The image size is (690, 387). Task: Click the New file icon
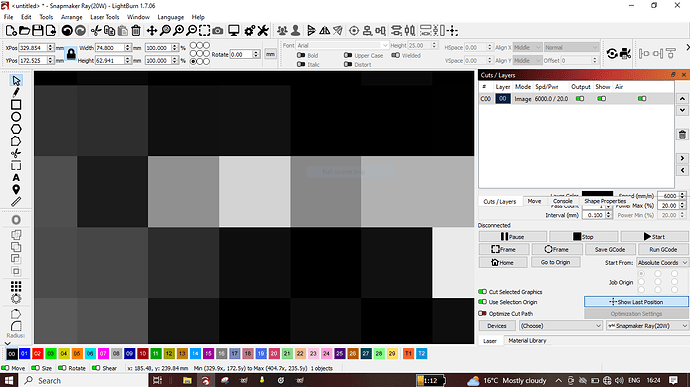click(11, 30)
